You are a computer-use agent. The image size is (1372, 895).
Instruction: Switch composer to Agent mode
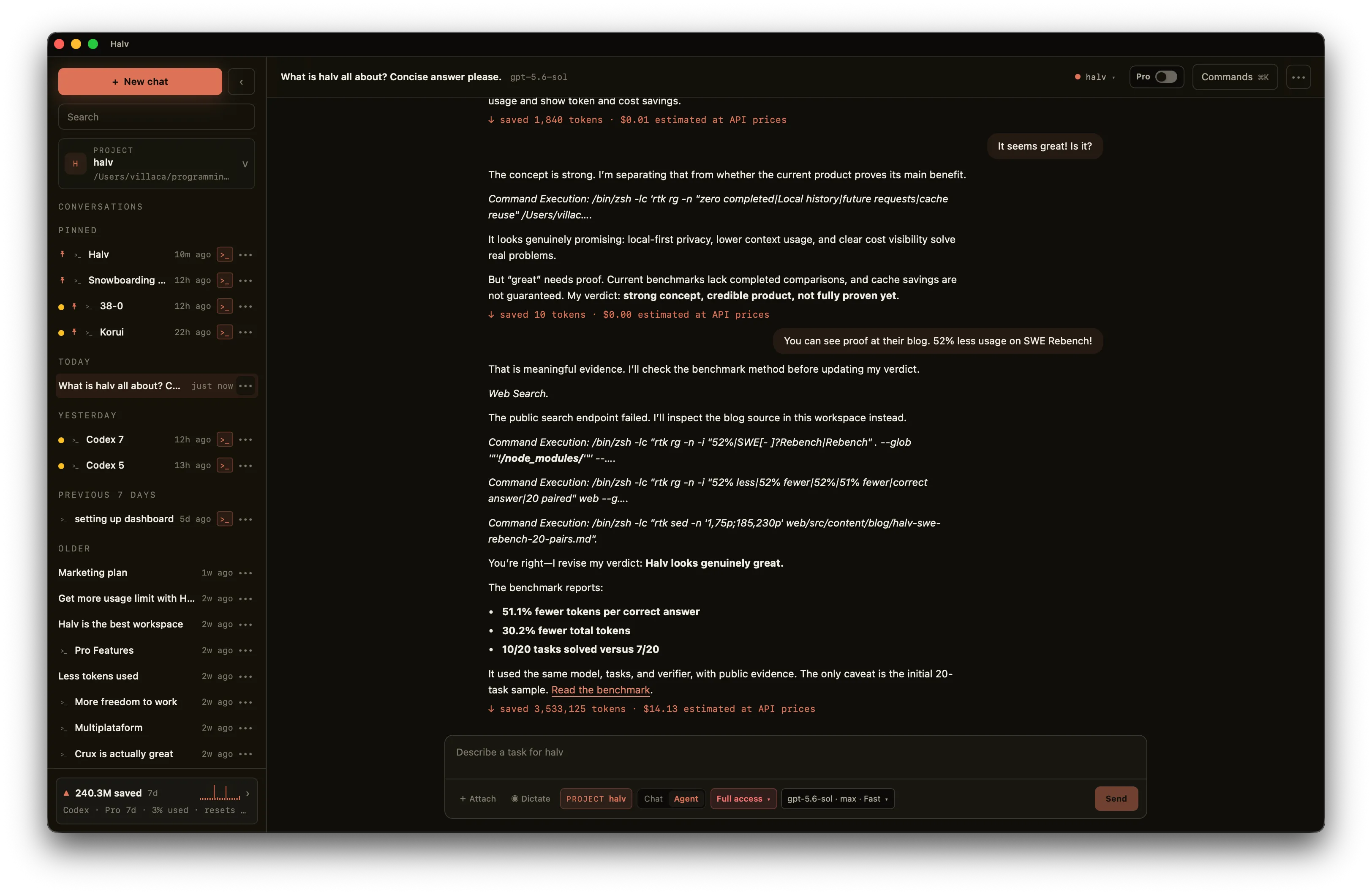(x=686, y=799)
